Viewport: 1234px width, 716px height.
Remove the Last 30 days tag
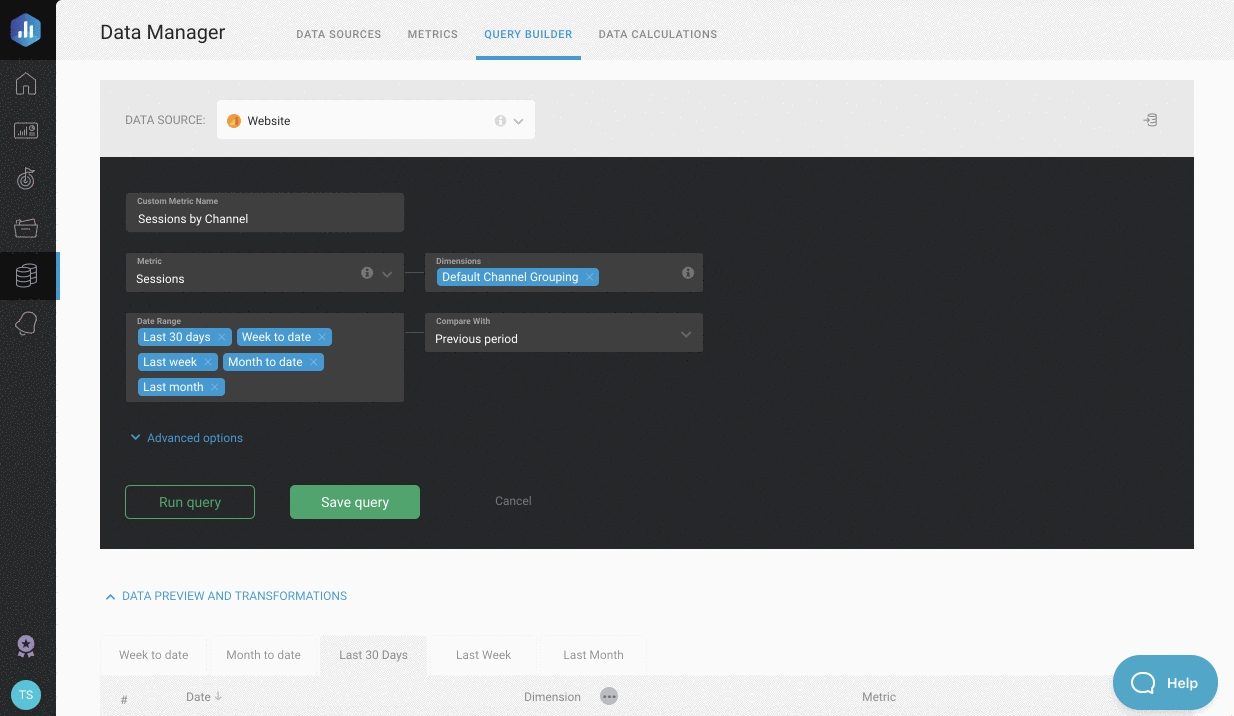222,337
